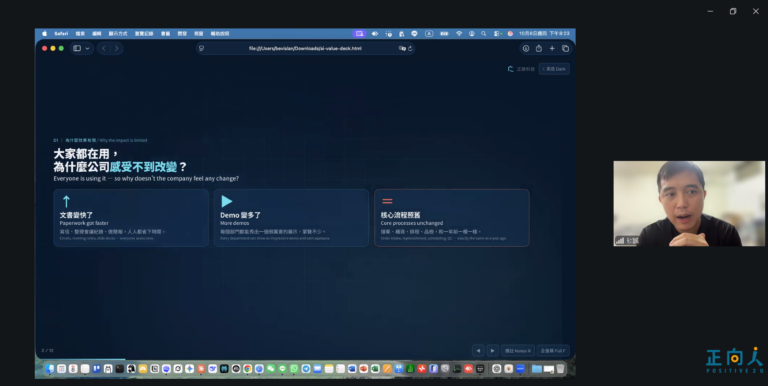Click the page settings icon left of URL
Viewport: 768px width, 386px height.
tap(201, 48)
